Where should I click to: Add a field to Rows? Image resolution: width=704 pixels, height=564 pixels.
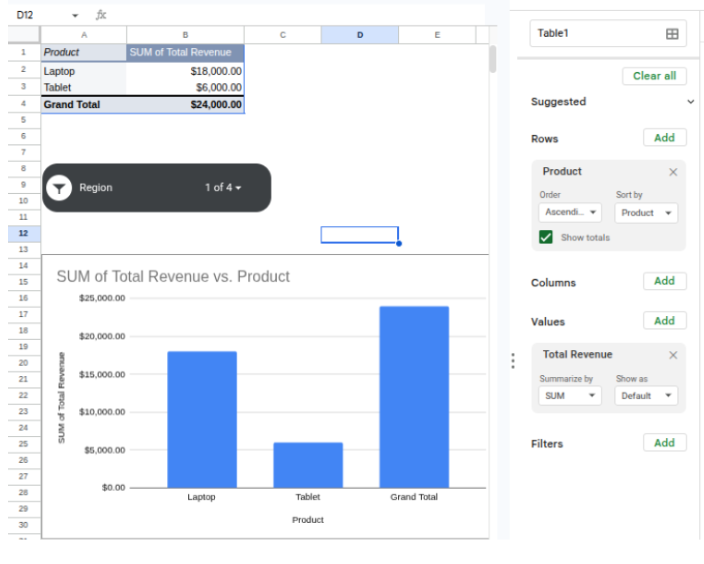point(664,138)
